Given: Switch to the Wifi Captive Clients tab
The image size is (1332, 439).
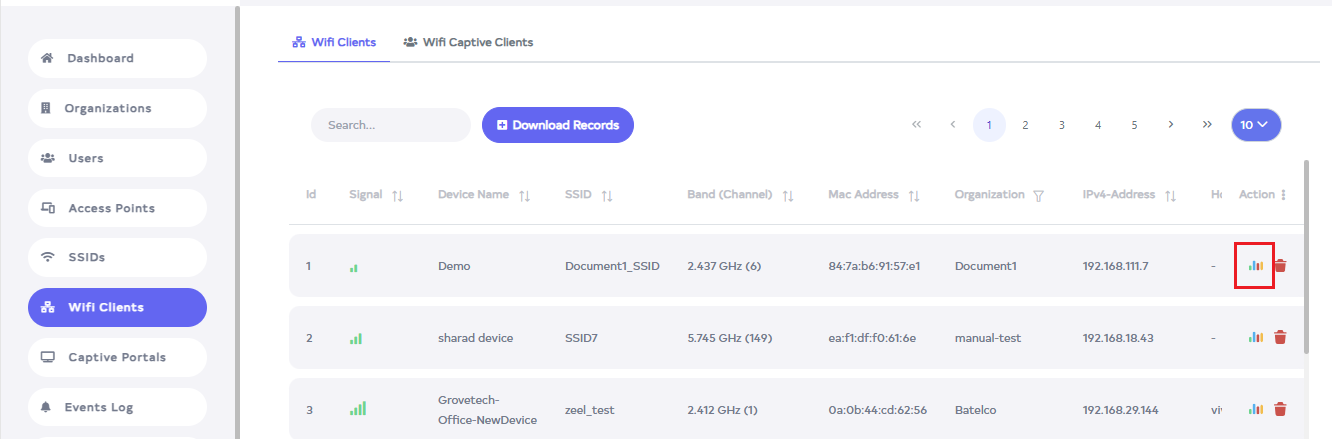Looking at the screenshot, I should coord(468,42).
